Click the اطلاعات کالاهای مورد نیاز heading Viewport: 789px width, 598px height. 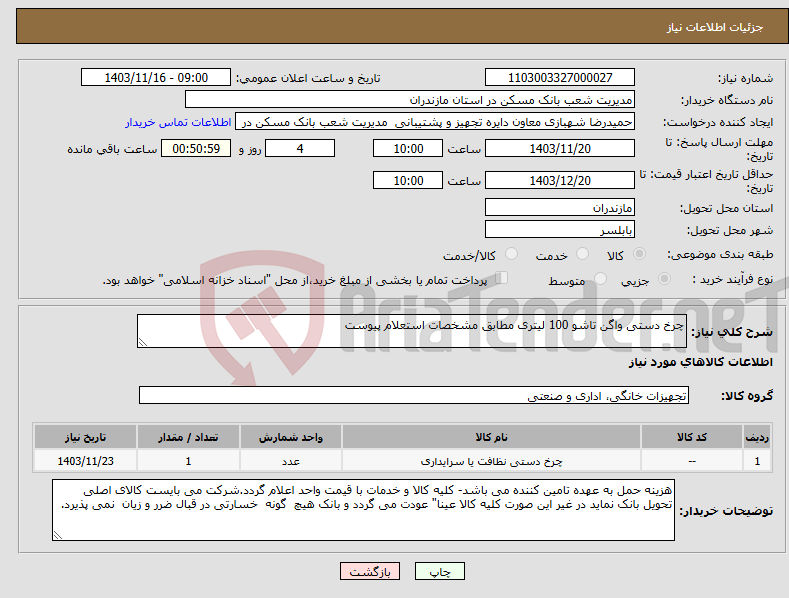point(700,362)
